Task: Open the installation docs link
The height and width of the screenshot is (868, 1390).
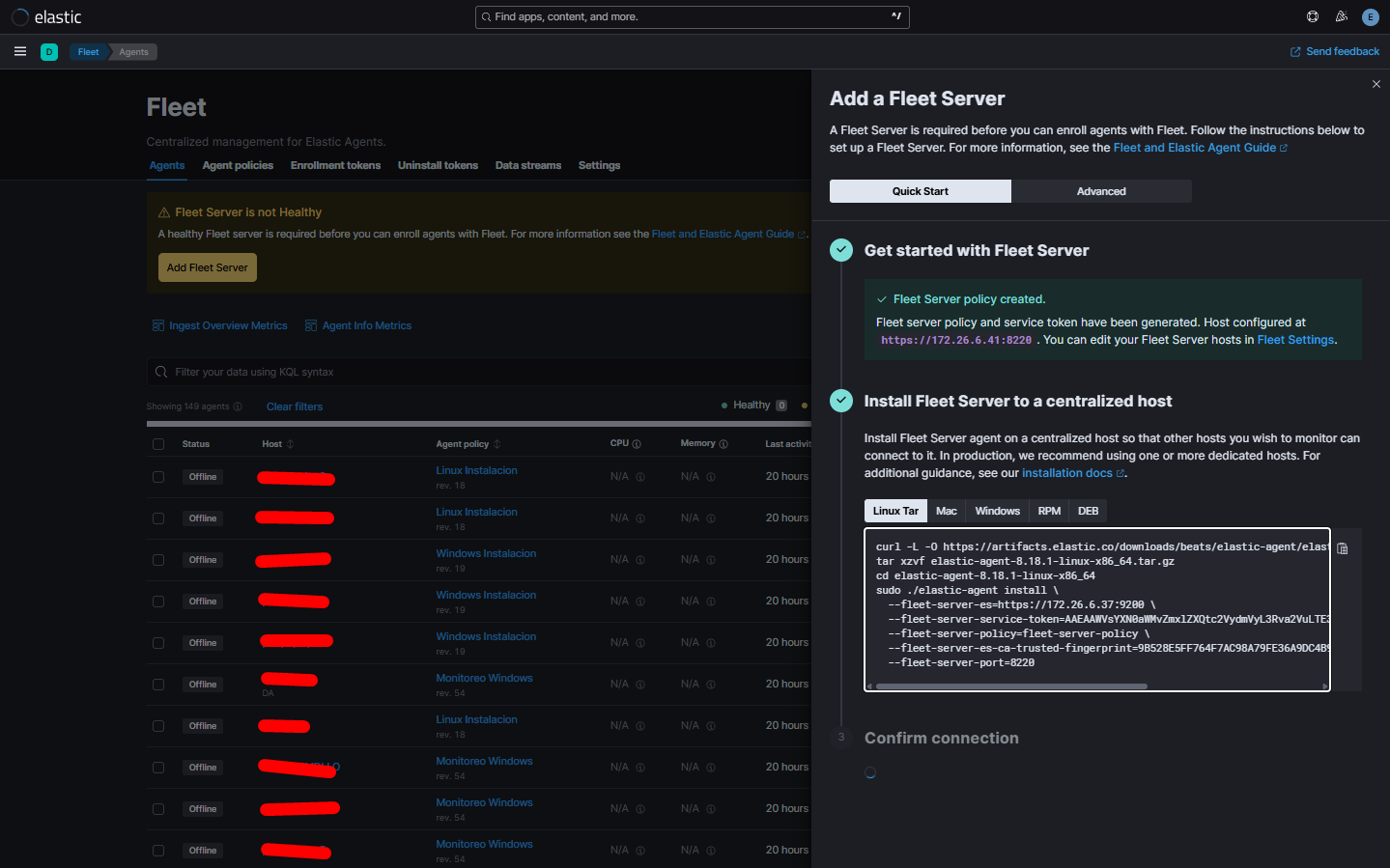Action: (x=1074, y=473)
